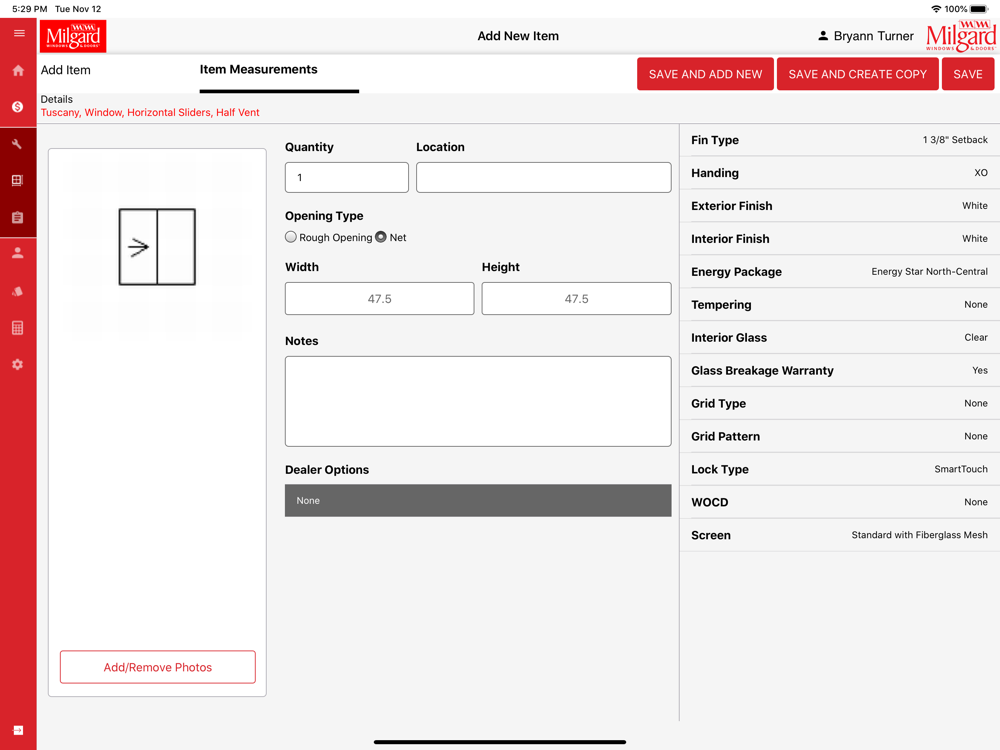Image resolution: width=1000 pixels, height=750 pixels.
Task: Tap the 5:29 PM clock in status bar
Action: 29,9
